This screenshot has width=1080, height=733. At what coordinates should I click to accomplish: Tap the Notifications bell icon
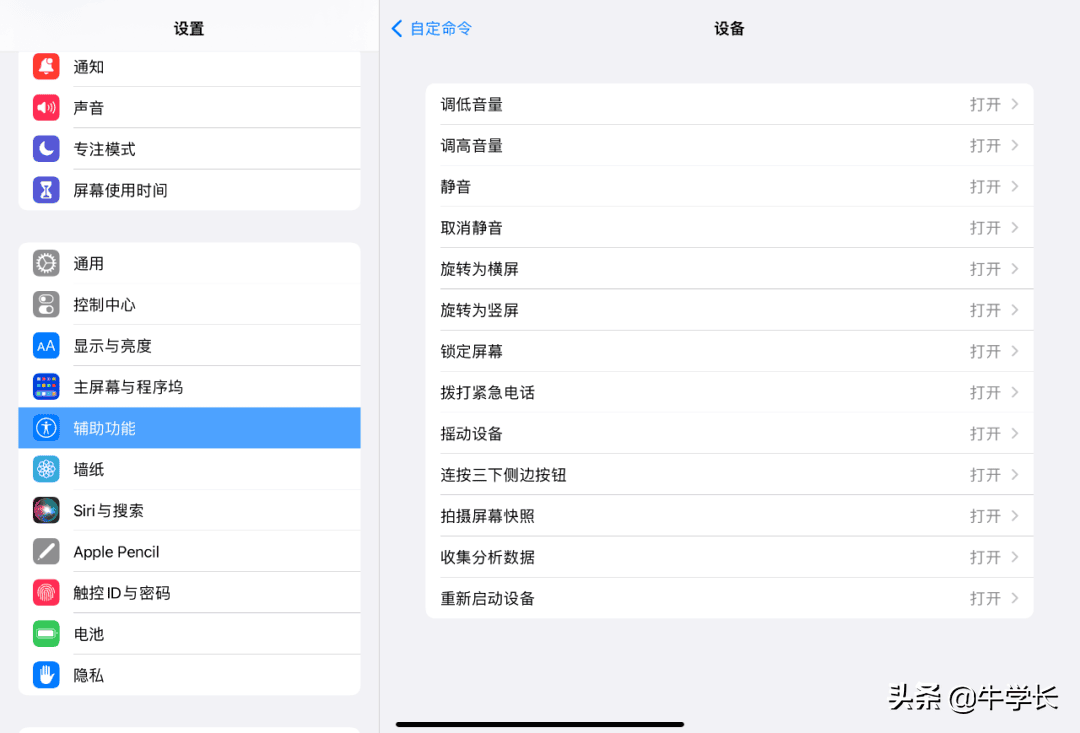[46, 67]
